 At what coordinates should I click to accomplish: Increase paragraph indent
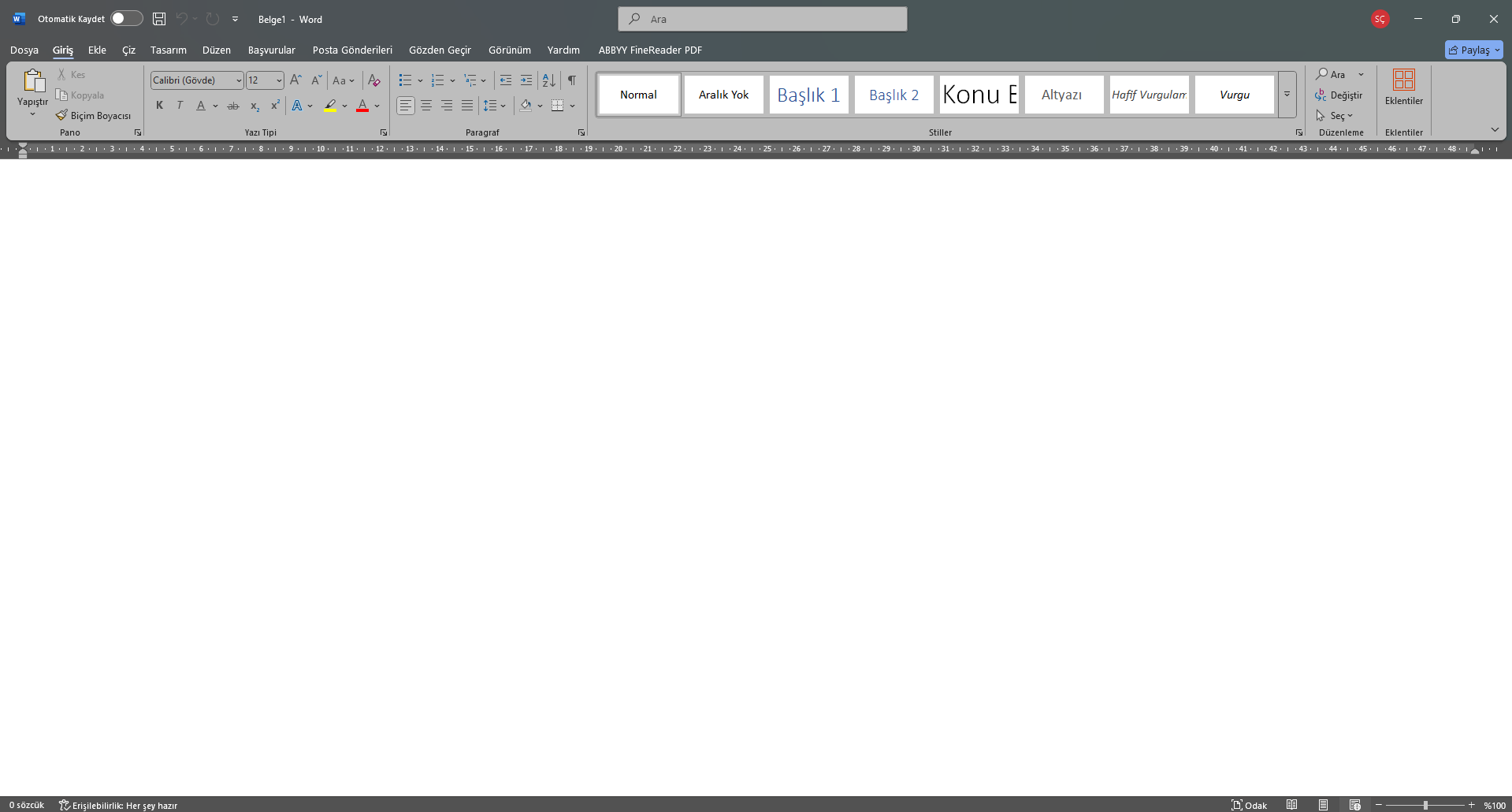point(526,80)
